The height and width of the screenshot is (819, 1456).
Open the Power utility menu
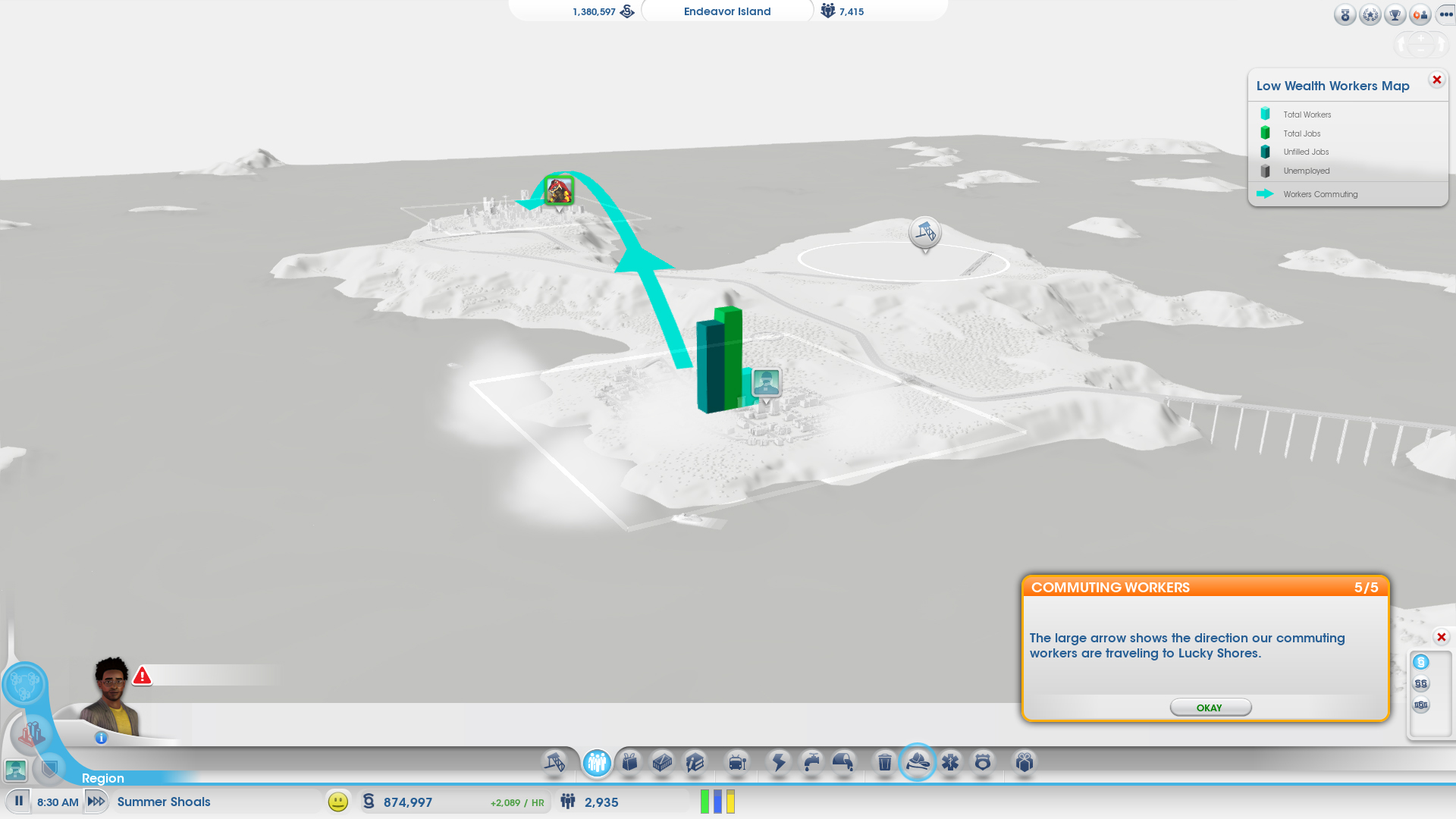[x=779, y=762]
